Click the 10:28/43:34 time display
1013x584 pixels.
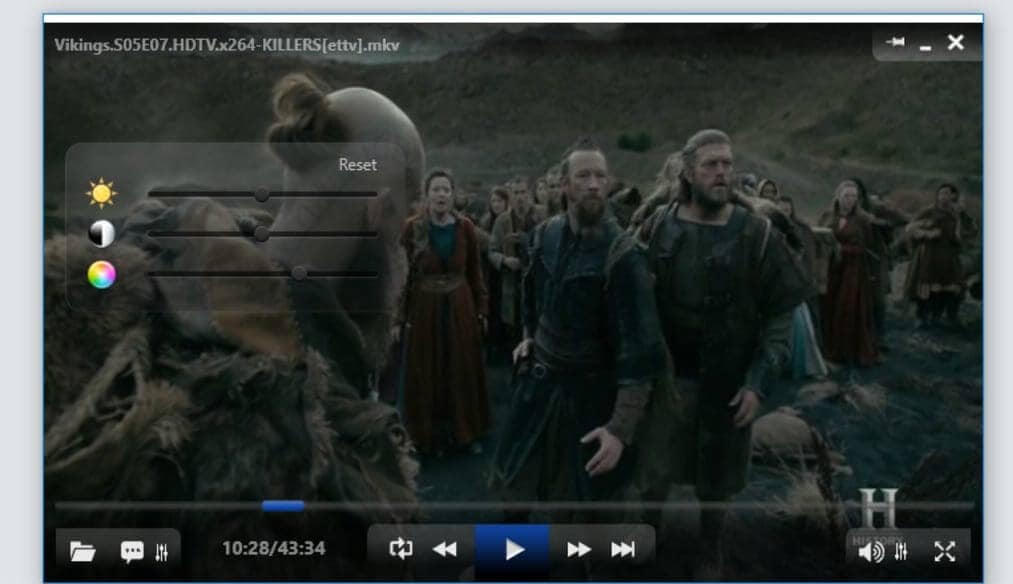(274, 548)
